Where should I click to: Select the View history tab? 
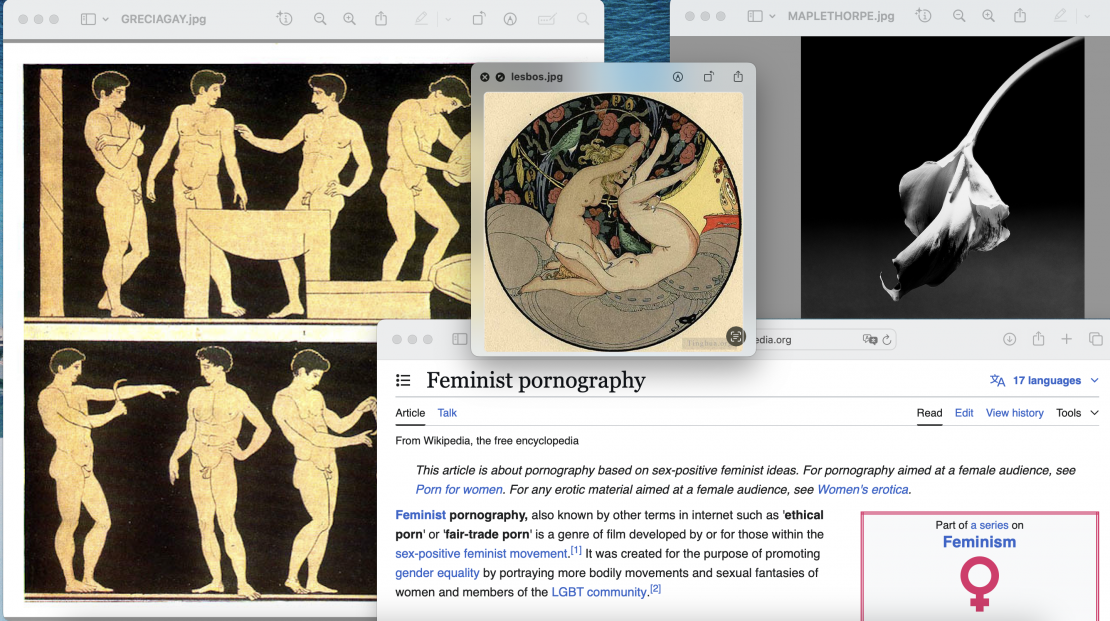click(x=1014, y=413)
